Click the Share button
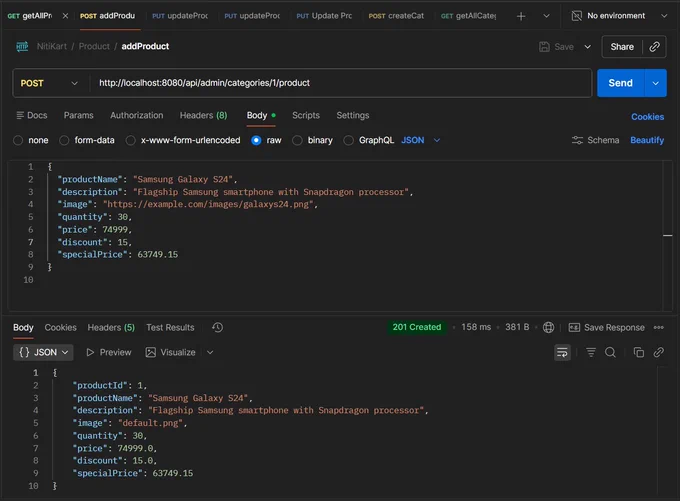680x501 pixels. 622,46
